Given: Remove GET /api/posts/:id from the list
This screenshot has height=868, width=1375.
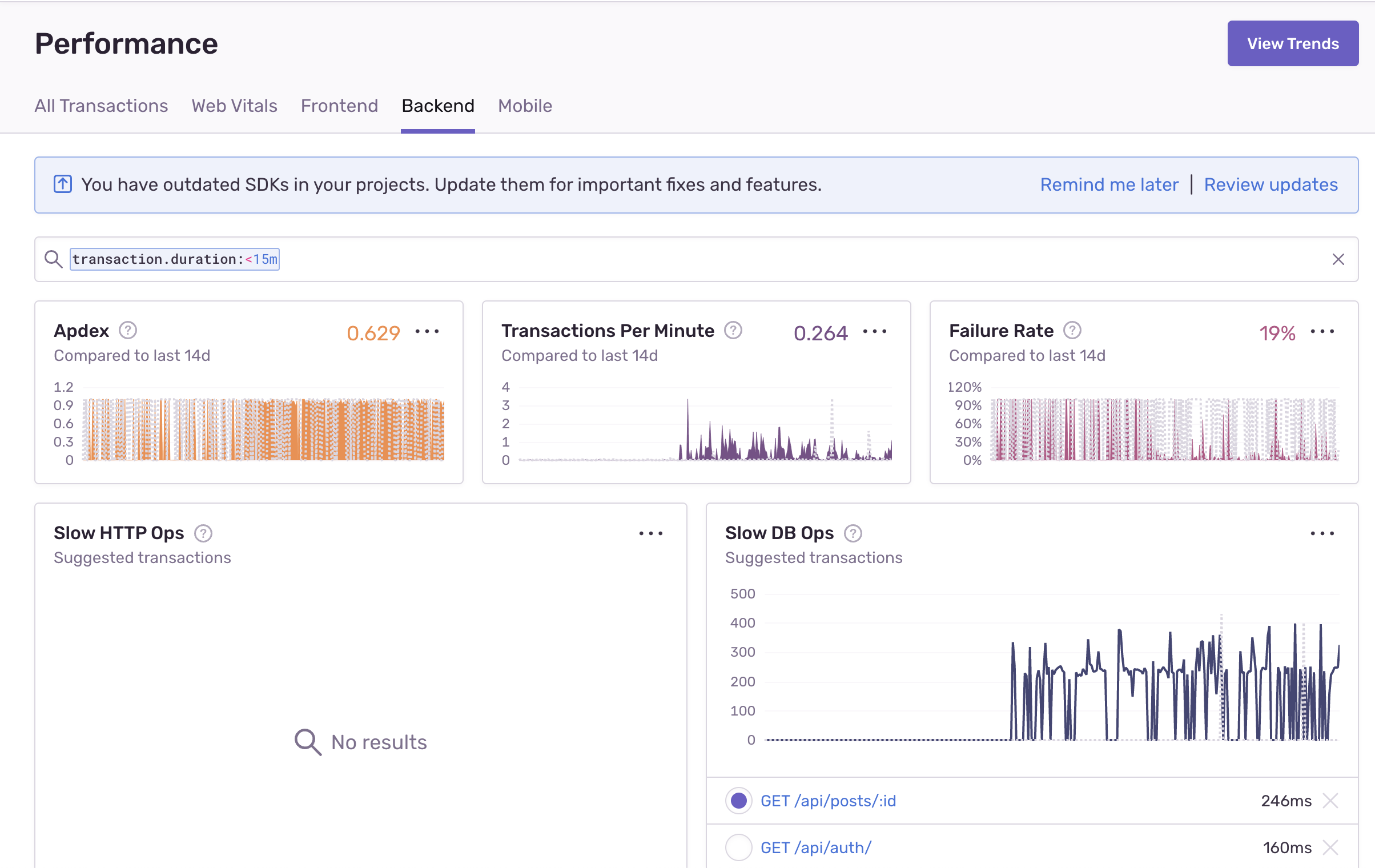Looking at the screenshot, I should [1330, 801].
